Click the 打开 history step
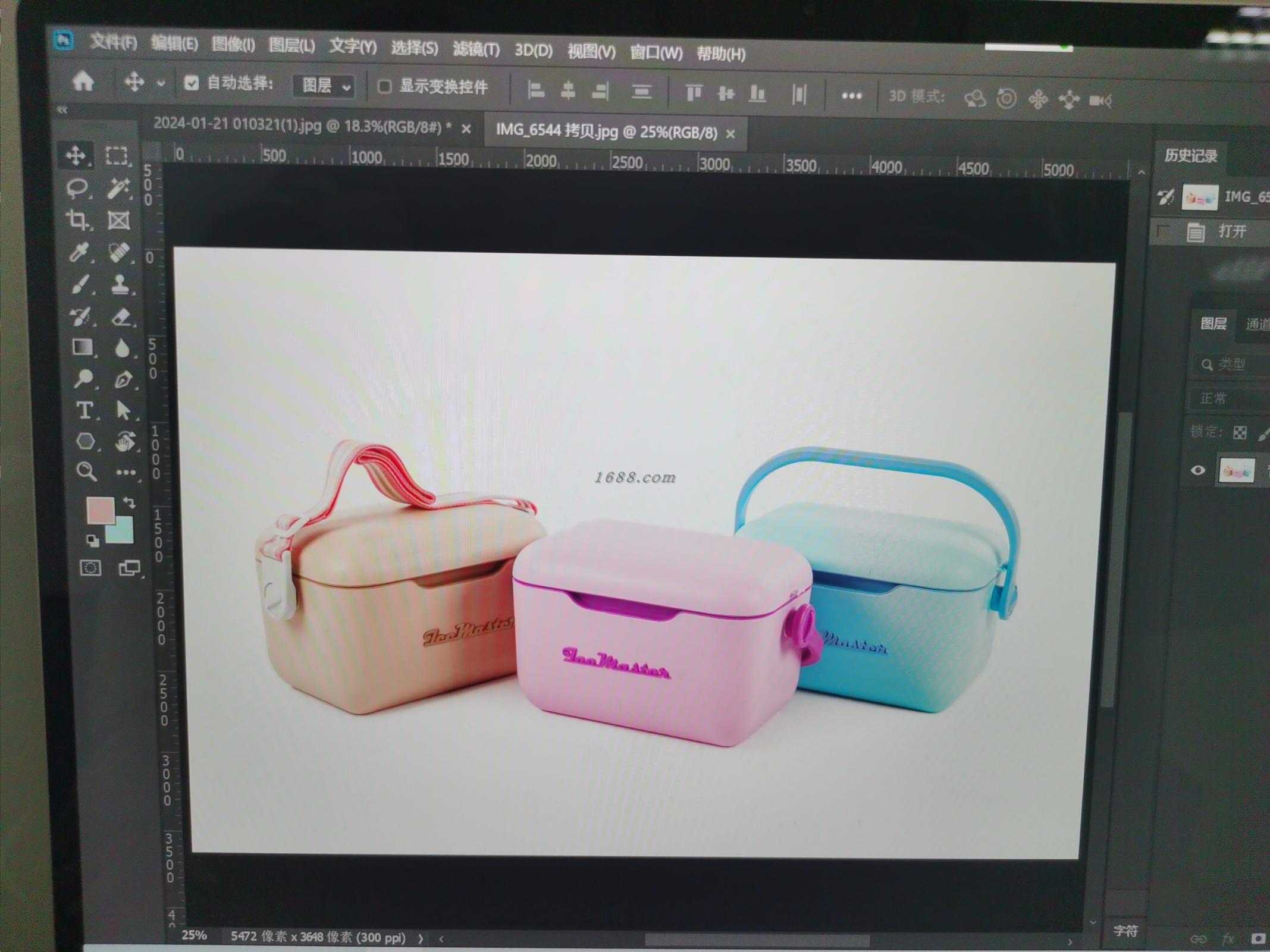Viewport: 1270px width, 952px height. pyautogui.click(x=1231, y=231)
